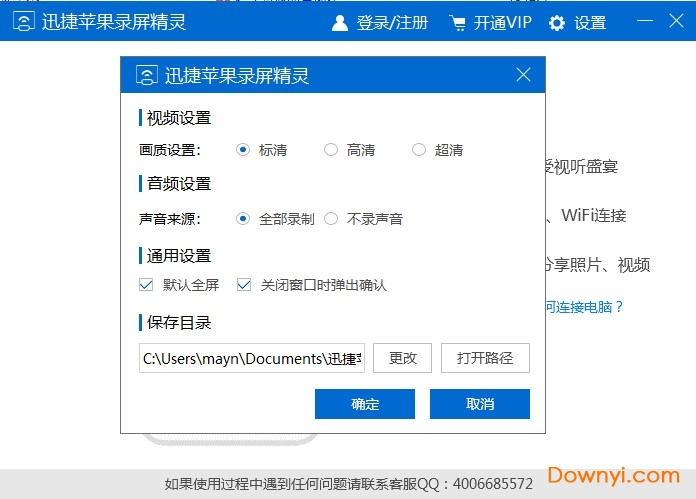
Task: Click the save directory path field
Action: (252, 358)
